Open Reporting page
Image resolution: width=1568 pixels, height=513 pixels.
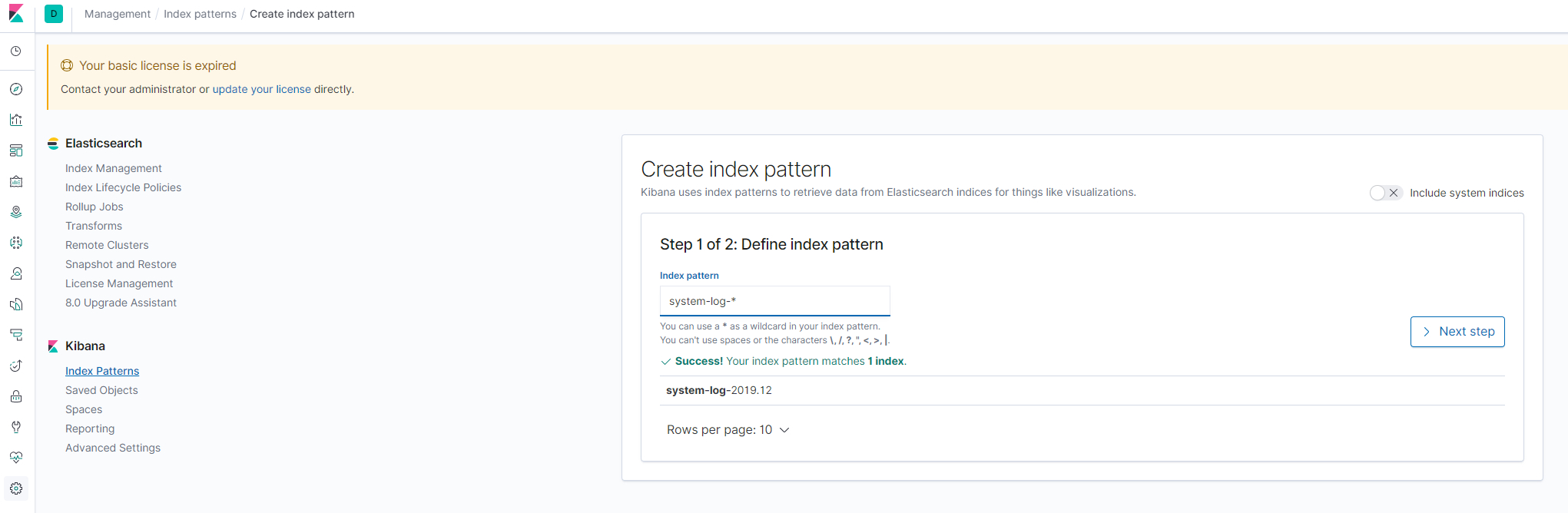tap(90, 429)
